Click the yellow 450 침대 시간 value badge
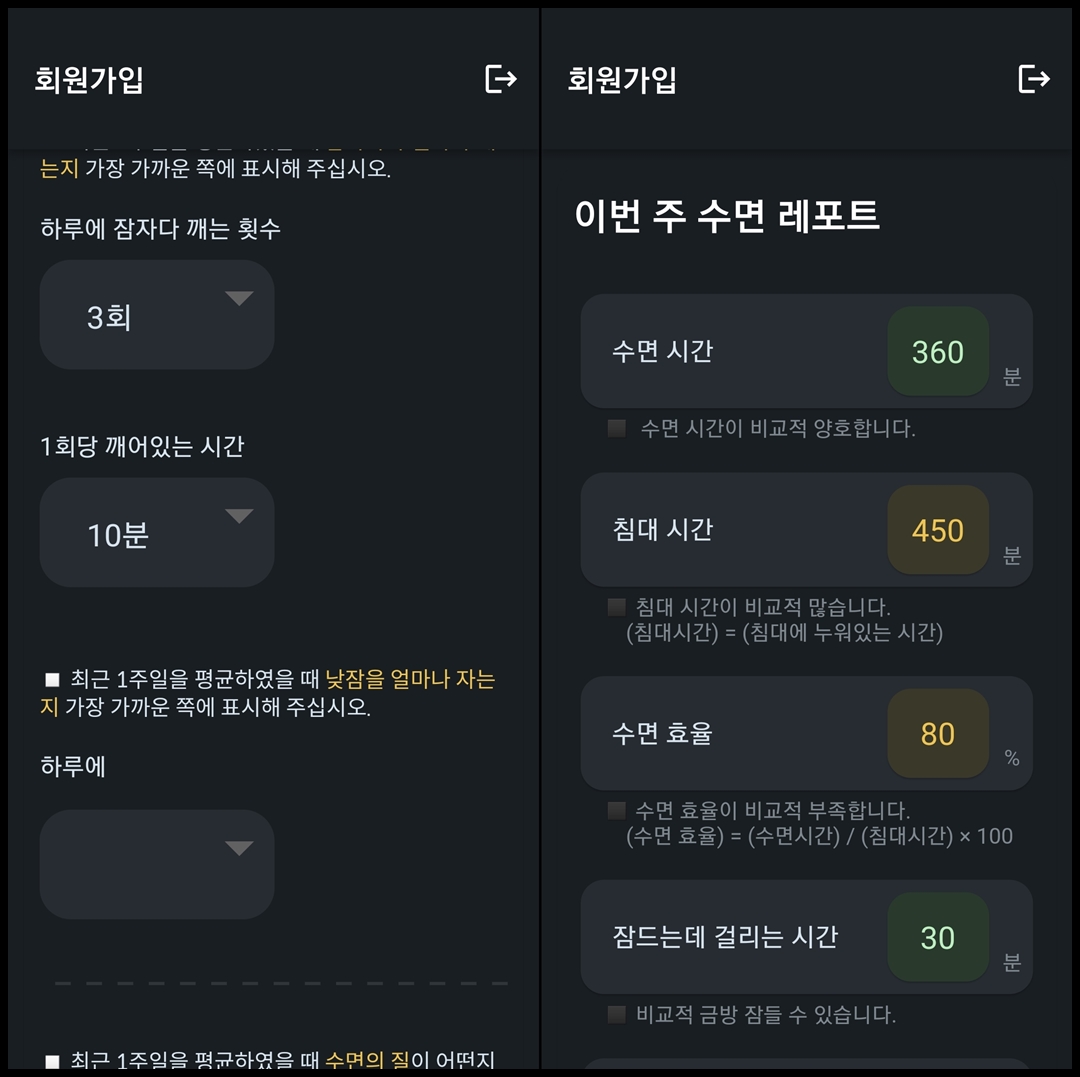Image resolution: width=1080 pixels, height=1077 pixels. pos(937,531)
